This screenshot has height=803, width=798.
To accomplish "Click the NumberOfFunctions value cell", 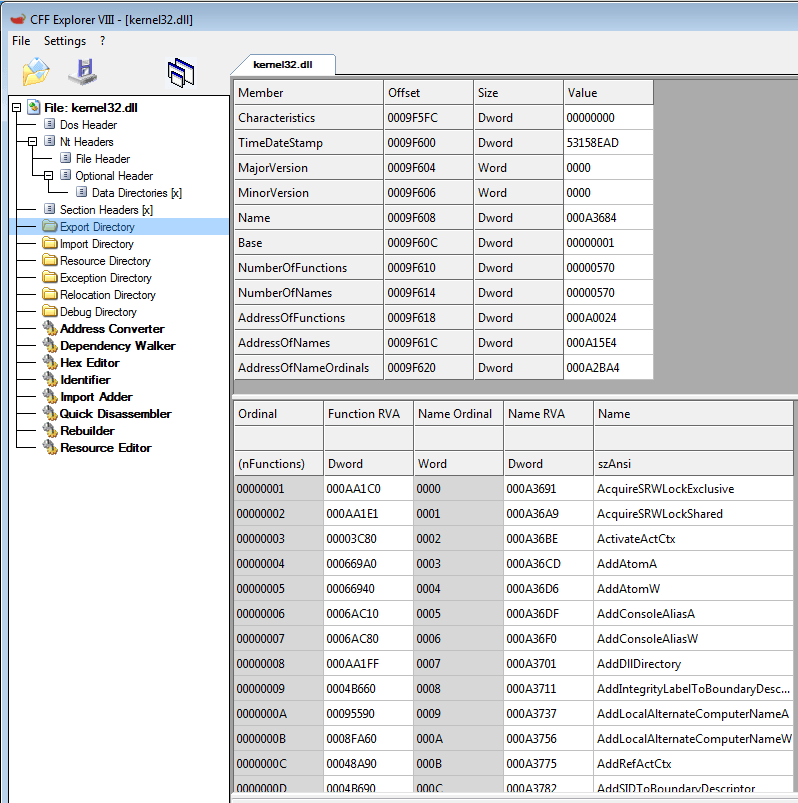I will (608, 268).
